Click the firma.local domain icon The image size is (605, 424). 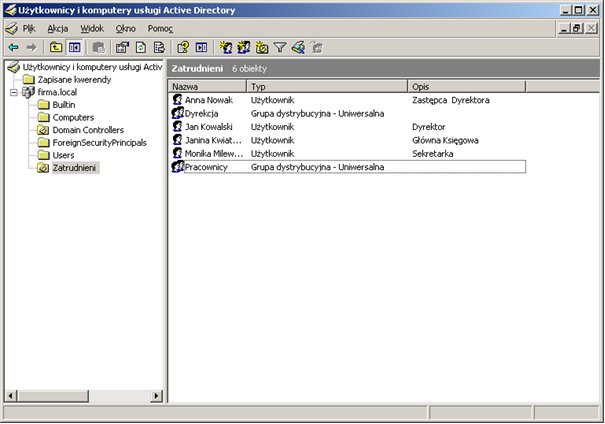click(28, 92)
